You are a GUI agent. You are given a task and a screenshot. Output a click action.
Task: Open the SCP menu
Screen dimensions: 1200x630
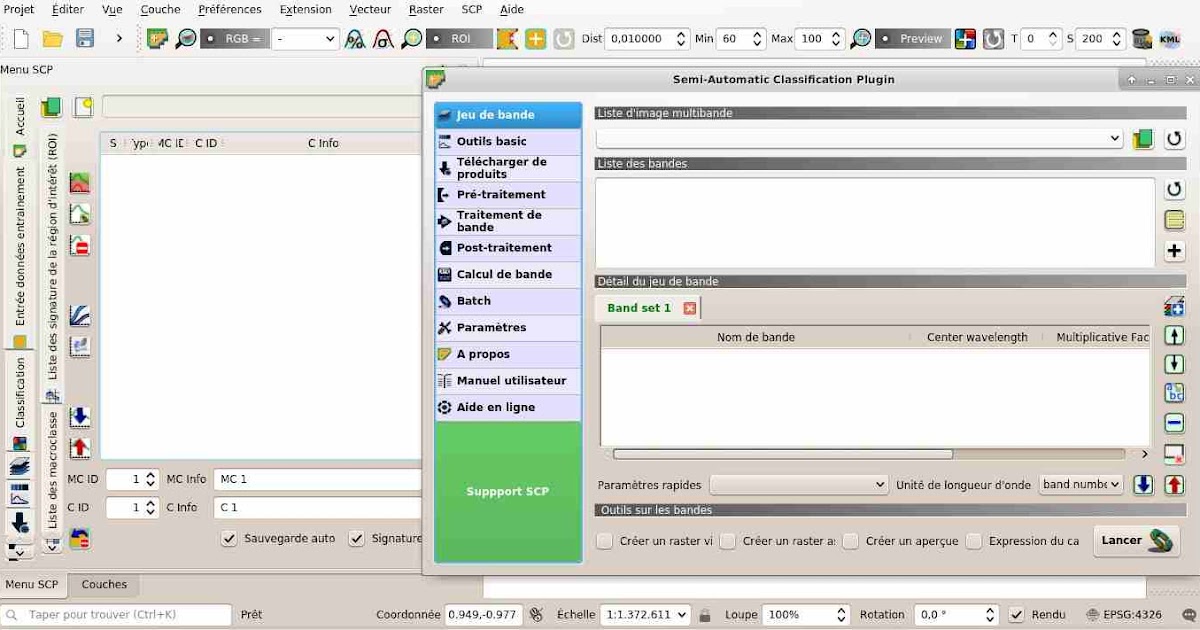coord(472,9)
